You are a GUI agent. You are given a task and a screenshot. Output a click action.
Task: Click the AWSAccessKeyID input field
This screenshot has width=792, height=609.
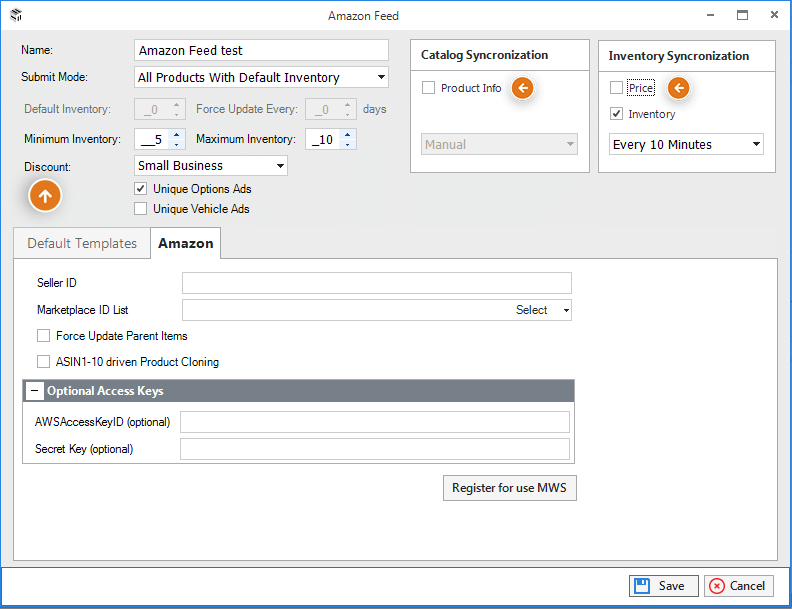[375, 422]
